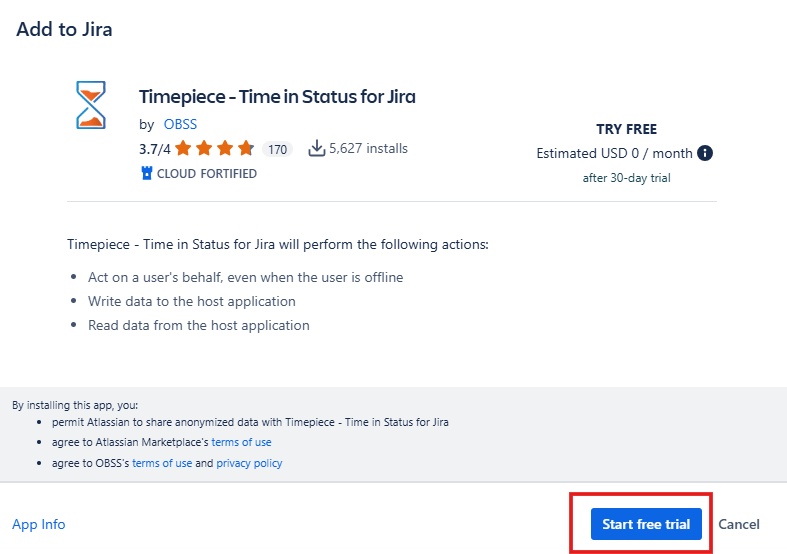Open the OBSS vendor link

pos(180,125)
